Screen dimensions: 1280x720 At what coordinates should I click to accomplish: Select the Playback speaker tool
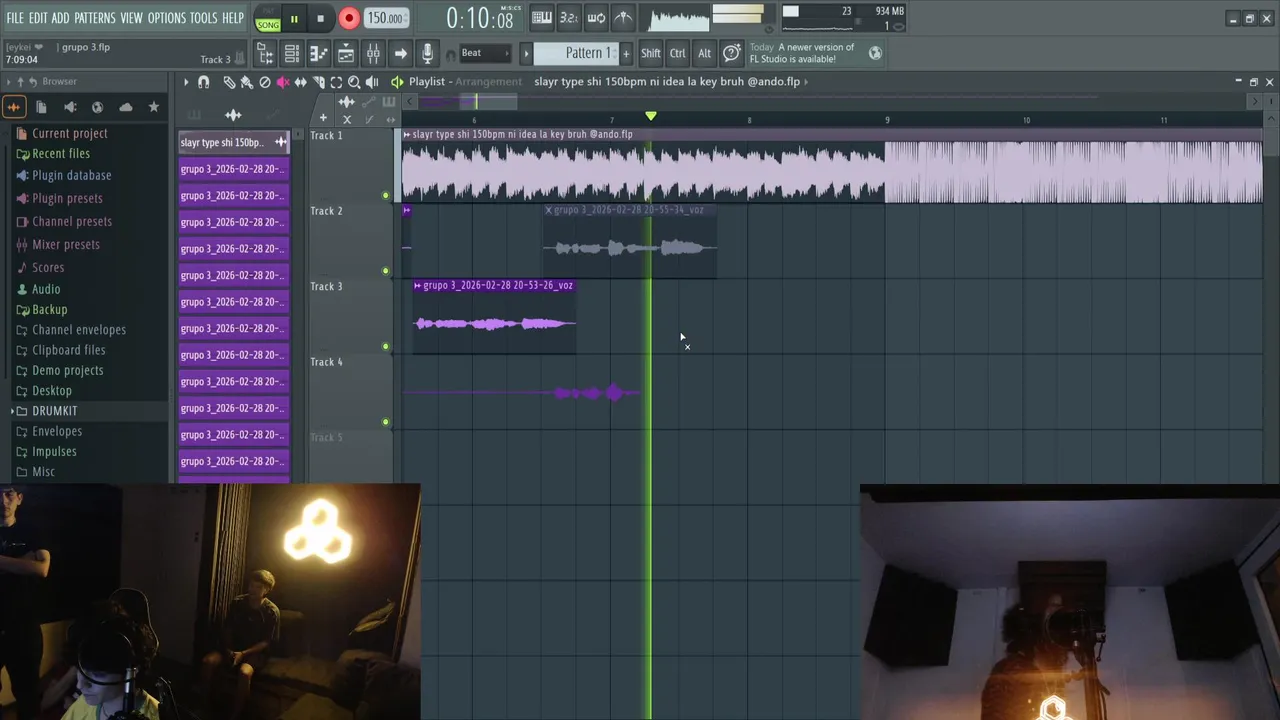tap(372, 82)
